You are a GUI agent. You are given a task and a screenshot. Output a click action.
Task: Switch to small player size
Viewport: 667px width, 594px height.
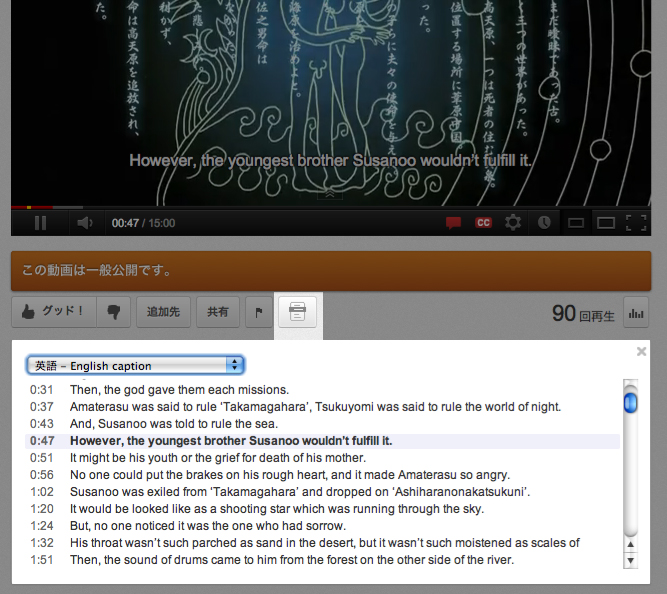tap(576, 223)
